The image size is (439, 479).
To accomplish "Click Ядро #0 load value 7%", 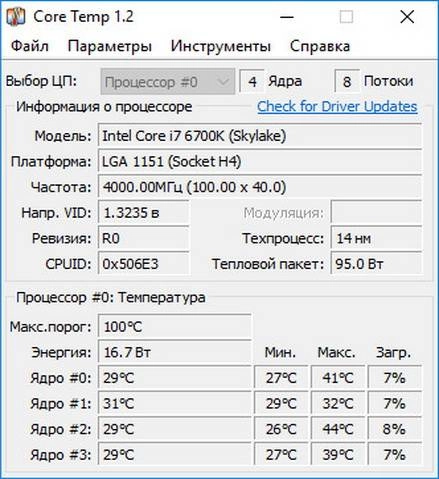I will click(x=395, y=378).
